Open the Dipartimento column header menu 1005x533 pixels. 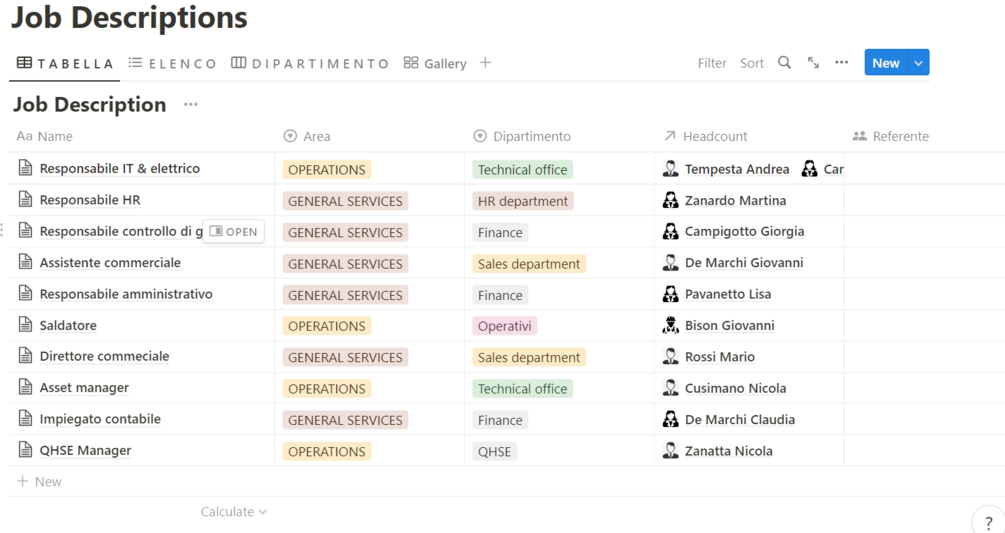(531, 136)
